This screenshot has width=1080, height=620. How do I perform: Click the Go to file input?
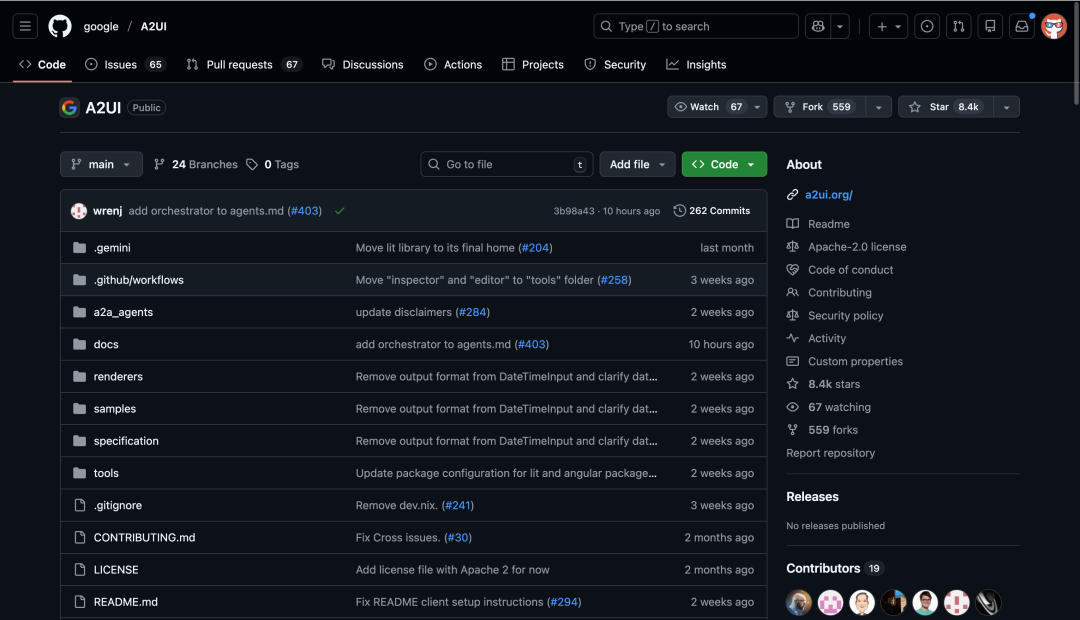coord(507,164)
